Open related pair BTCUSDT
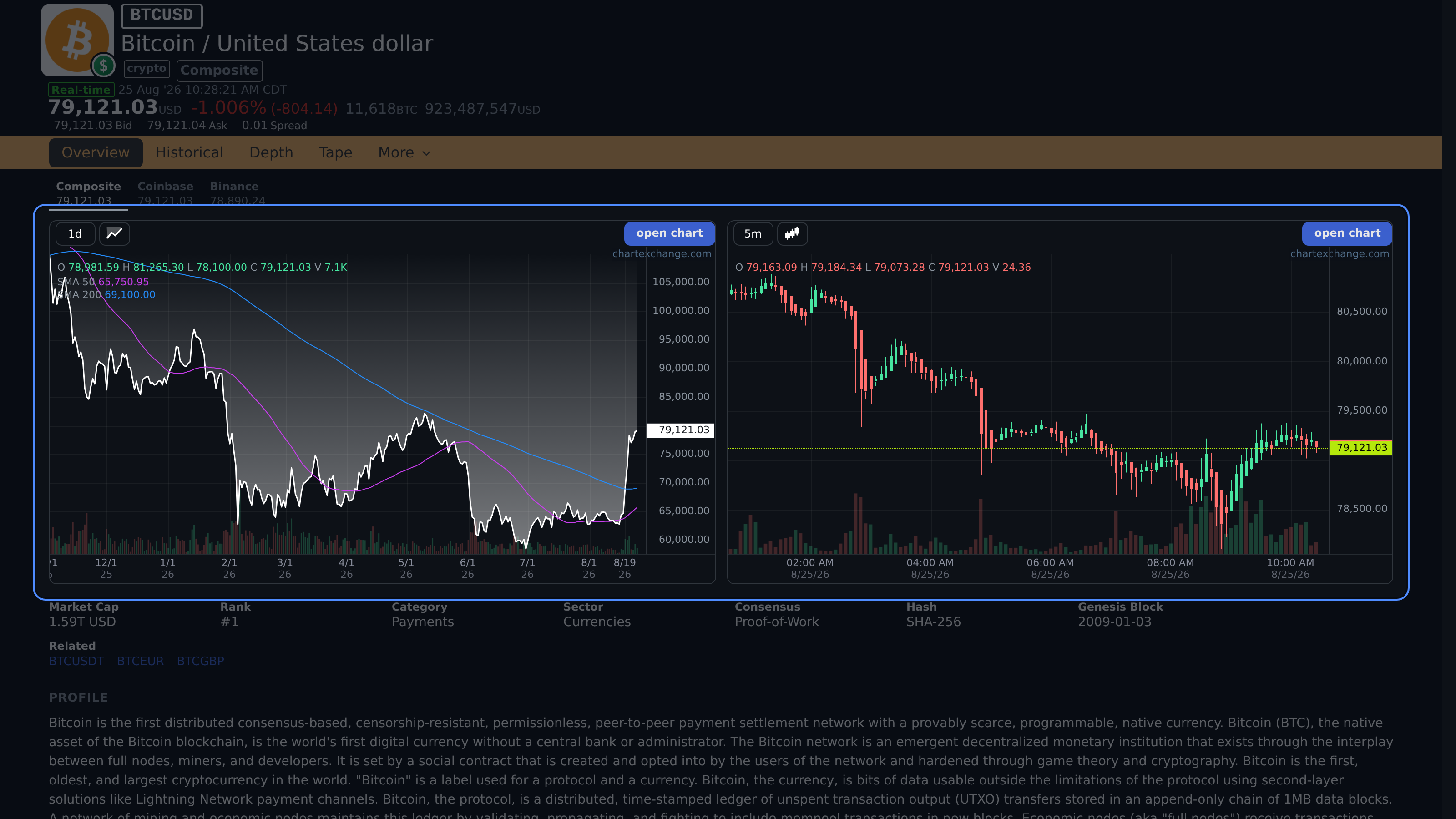 76,661
